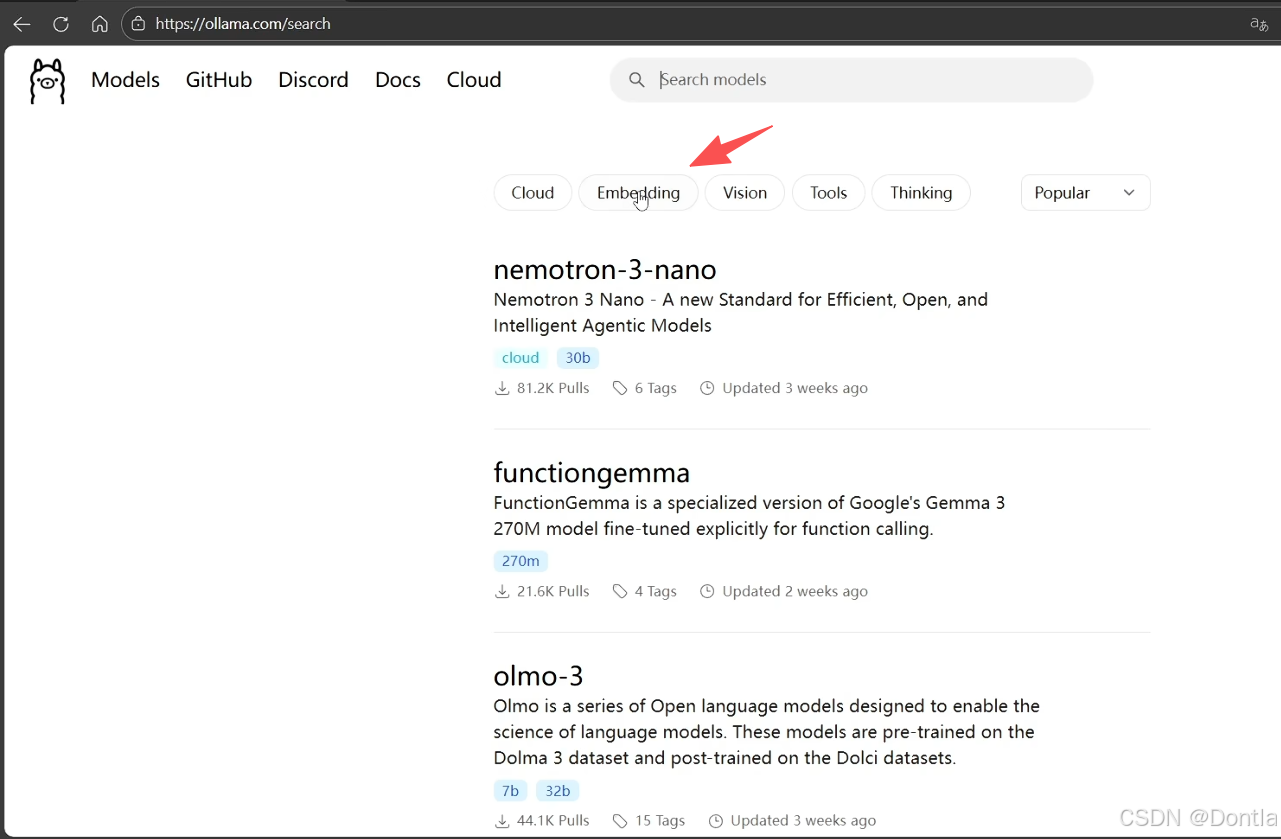This screenshot has width=1281, height=839.
Task: Click the 21.6K Pulls text
Action: click(553, 591)
